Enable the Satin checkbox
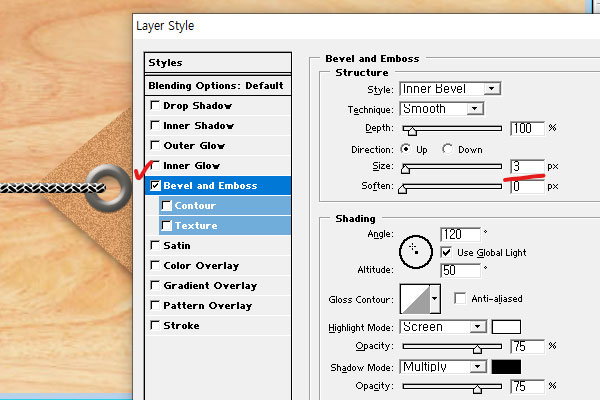The height and width of the screenshot is (400, 600). point(155,245)
